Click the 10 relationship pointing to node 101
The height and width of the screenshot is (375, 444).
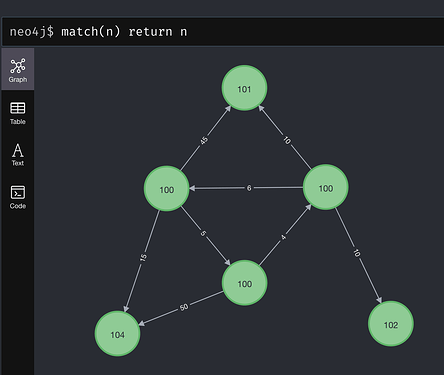click(x=287, y=141)
